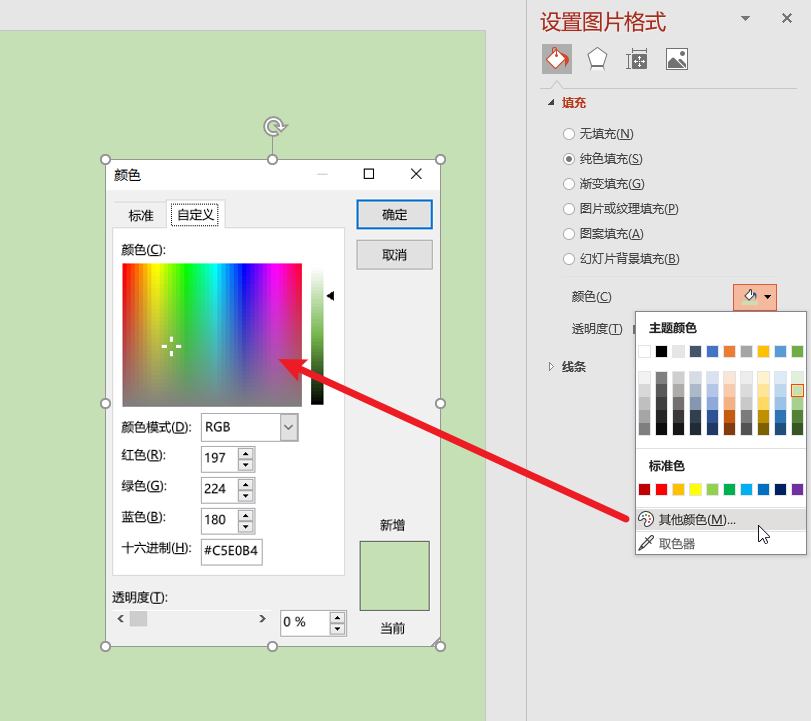This screenshot has height=721, width=811.
Task: Decrease the 绿色 value spinner
Action: pyautogui.click(x=246, y=496)
